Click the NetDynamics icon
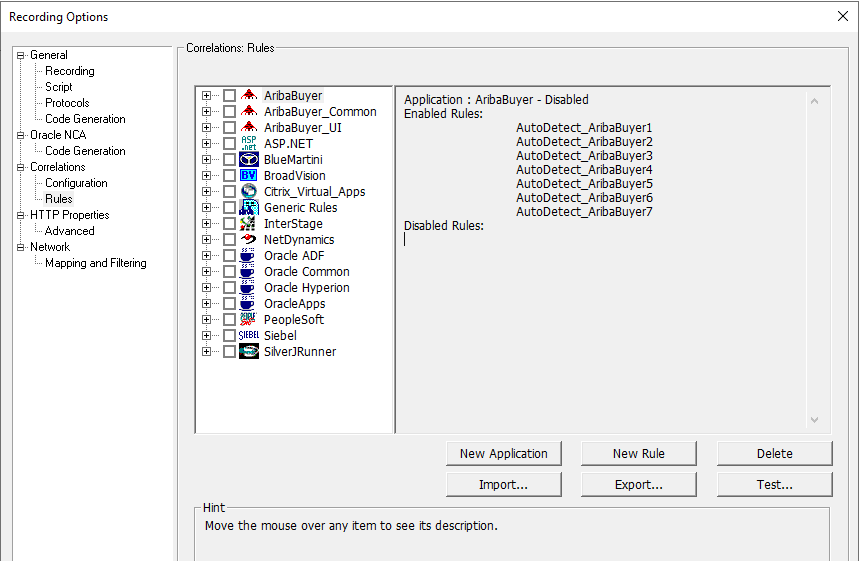This screenshot has width=859, height=561. click(249, 240)
